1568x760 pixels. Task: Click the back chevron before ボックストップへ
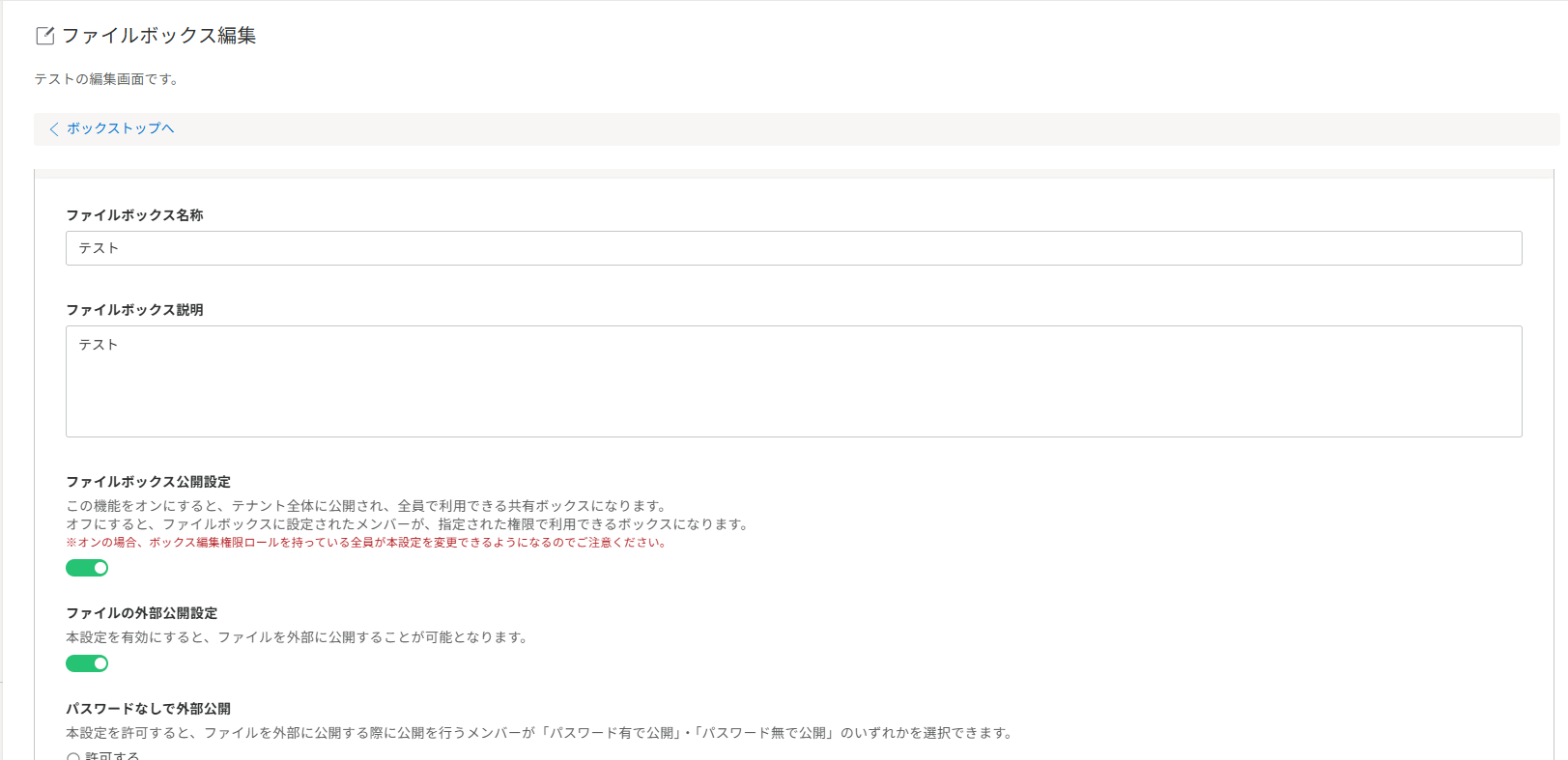point(54,128)
